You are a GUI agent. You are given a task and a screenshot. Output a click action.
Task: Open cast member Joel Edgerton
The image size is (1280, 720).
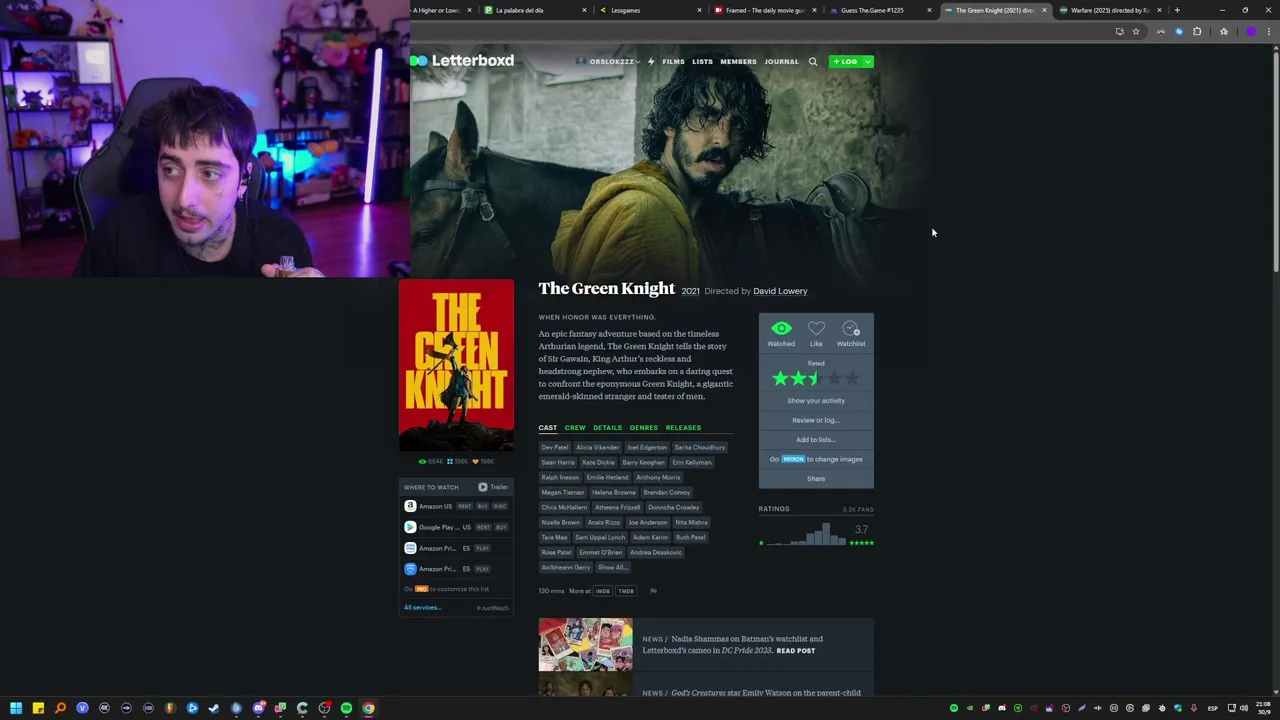tap(646, 447)
